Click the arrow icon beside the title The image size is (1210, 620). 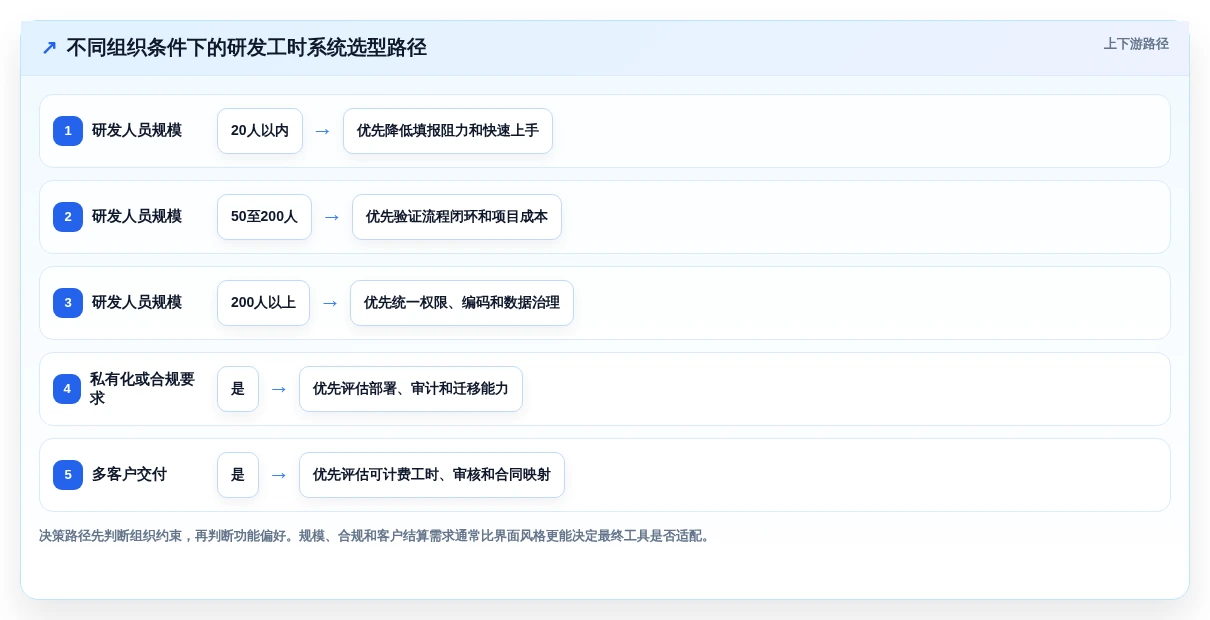coord(49,48)
